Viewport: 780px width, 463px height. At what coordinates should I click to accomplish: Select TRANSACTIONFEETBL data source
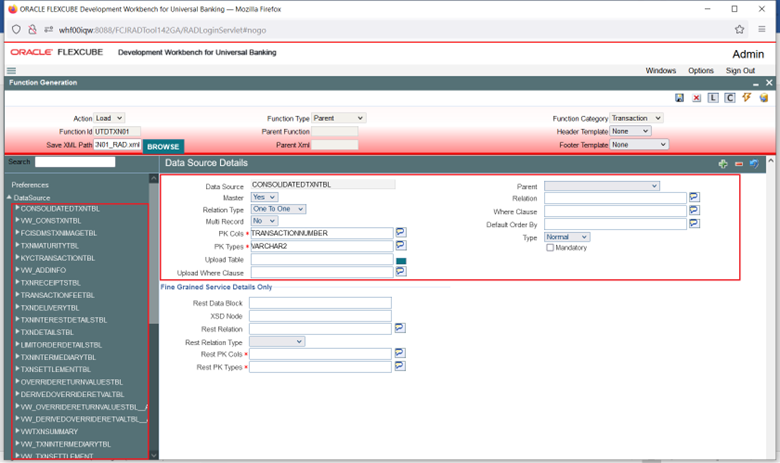pyautogui.click(x=58, y=295)
